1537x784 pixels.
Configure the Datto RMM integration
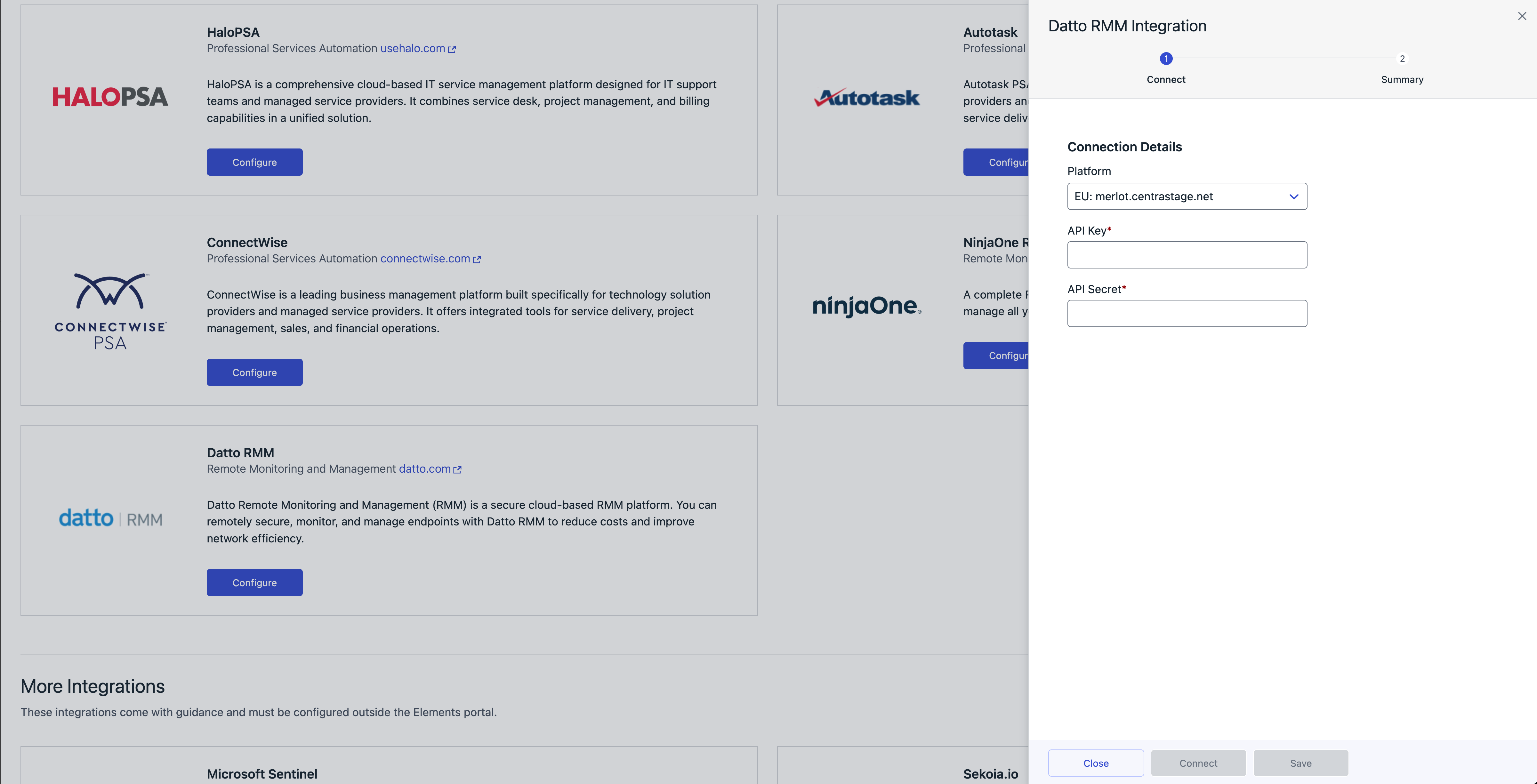click(x=255, y=582)
